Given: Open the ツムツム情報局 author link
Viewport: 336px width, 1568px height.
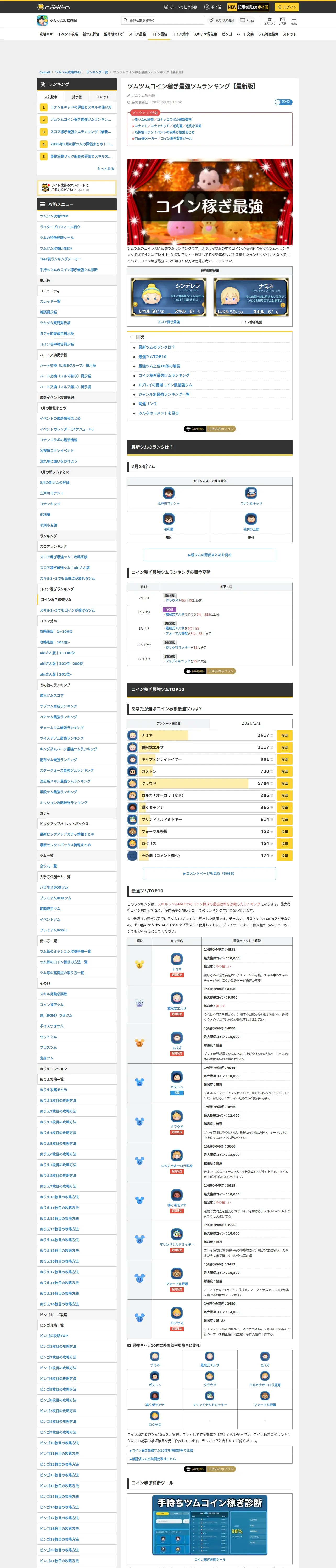Looking at the screenshot, I should pyautogui.click(x=143, y=96).
